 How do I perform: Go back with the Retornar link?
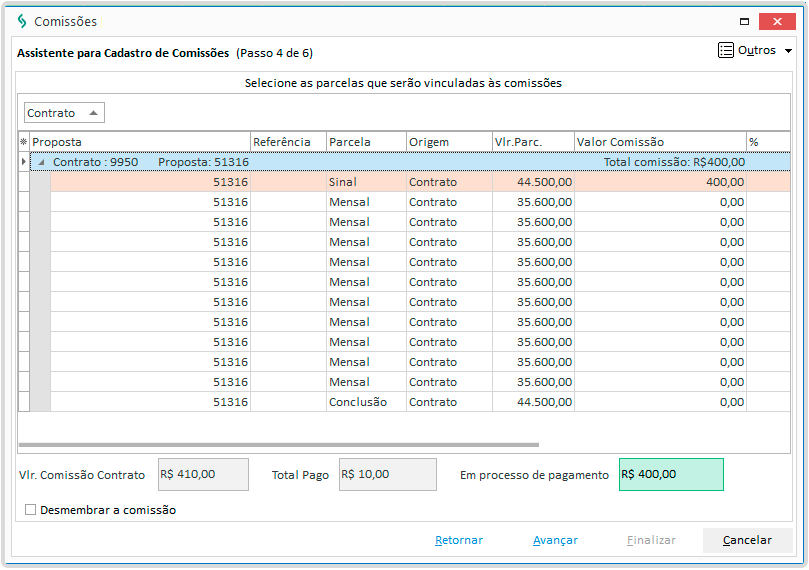[x=459, y=540]
